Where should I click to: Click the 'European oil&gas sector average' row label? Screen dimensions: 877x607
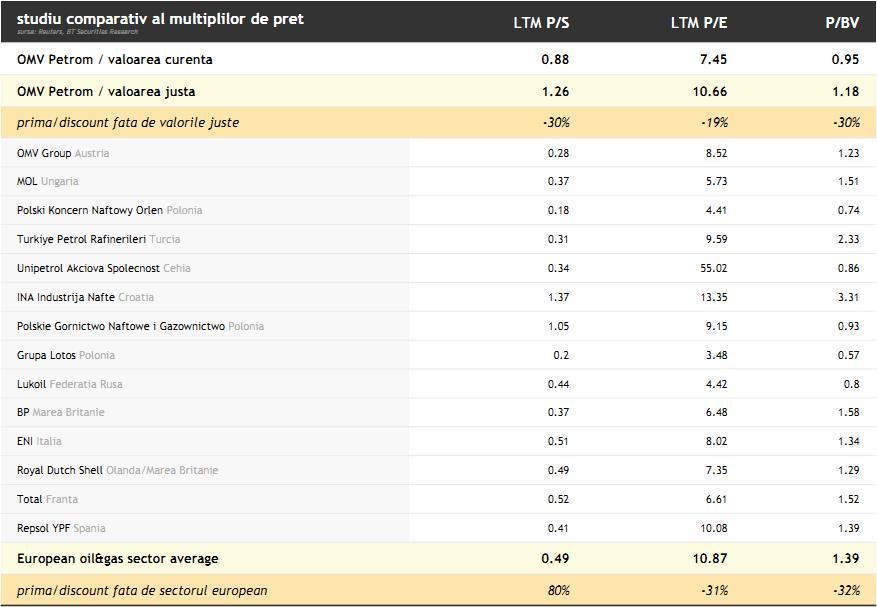[x=117, y=558]
